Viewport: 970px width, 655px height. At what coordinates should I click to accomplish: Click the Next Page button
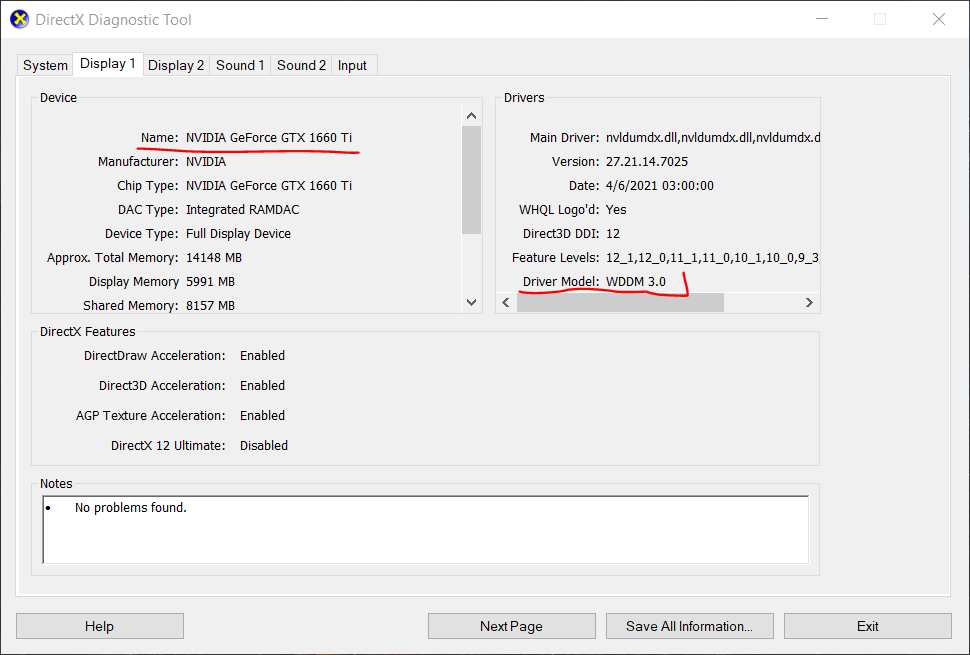pyautogui.click(x=512, y=626)
